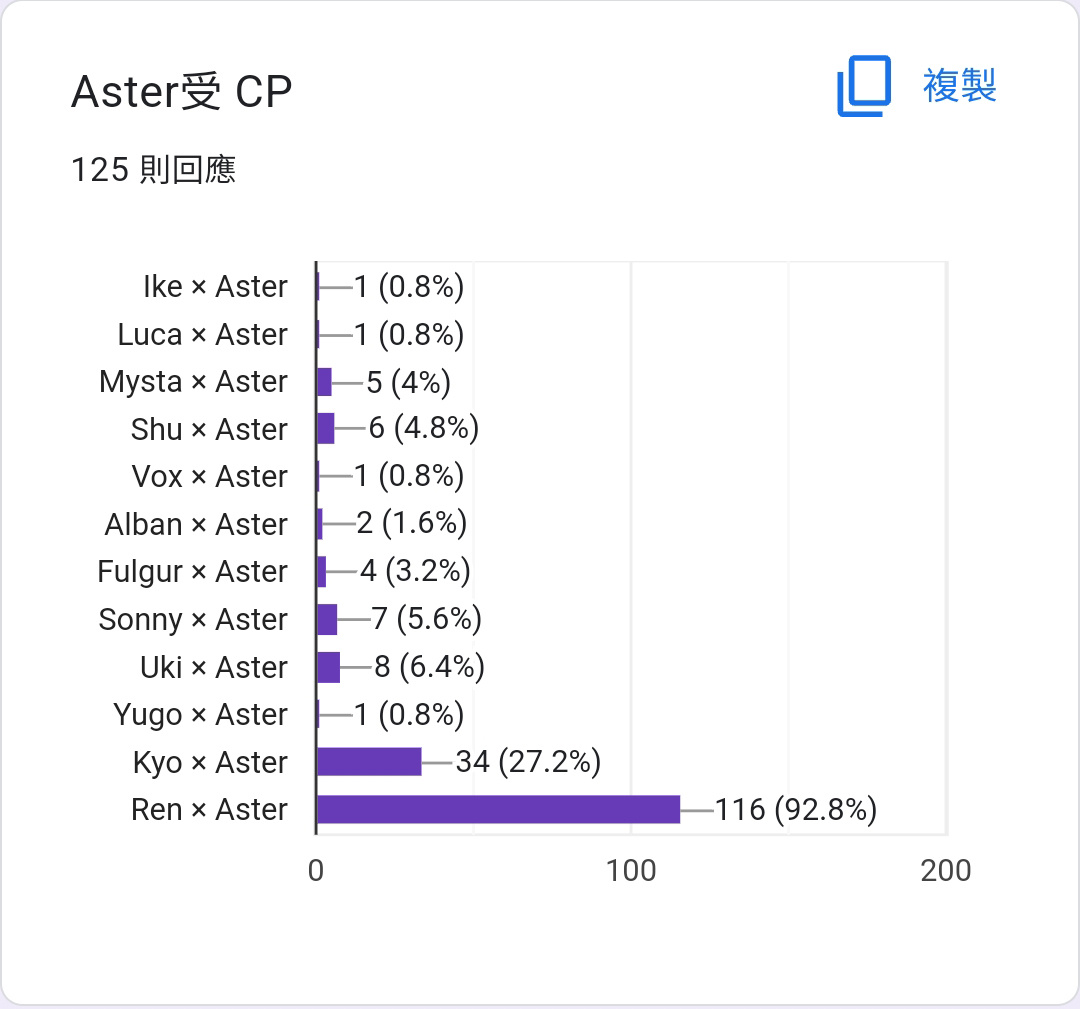
Task: Click the Fulgur × Aster bar
Action: tap(322, 572)
